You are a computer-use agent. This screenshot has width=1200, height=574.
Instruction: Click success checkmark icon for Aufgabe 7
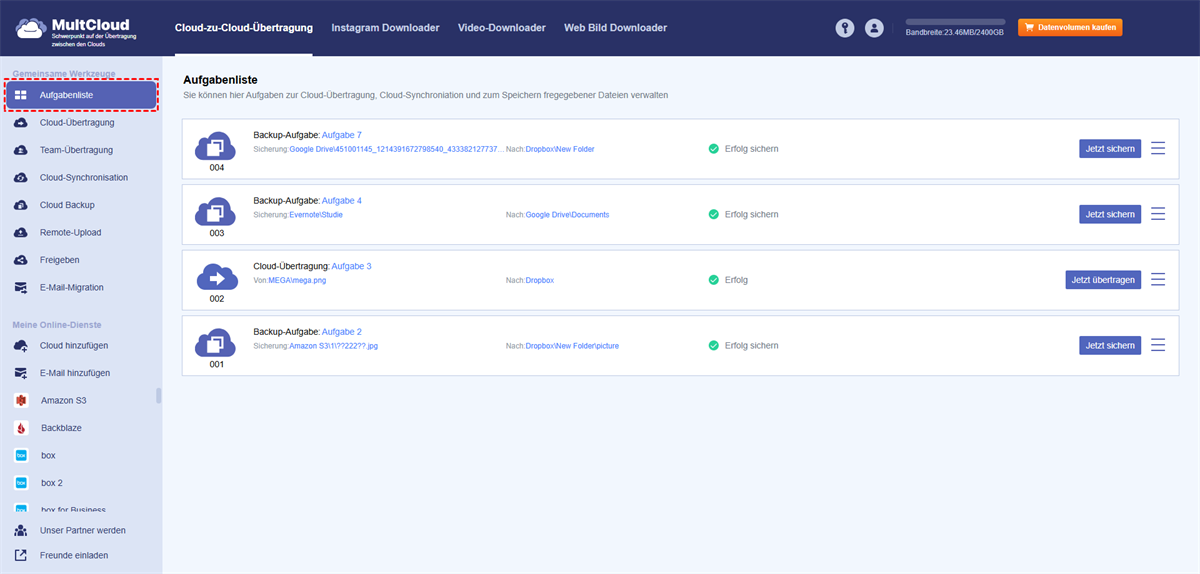pos(714,148)
